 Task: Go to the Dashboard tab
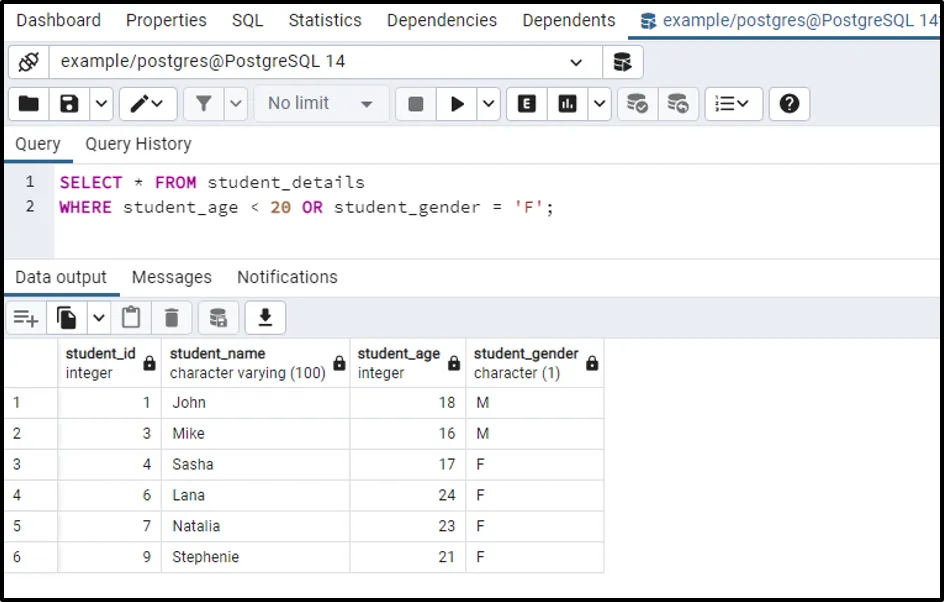pos(58,20)
